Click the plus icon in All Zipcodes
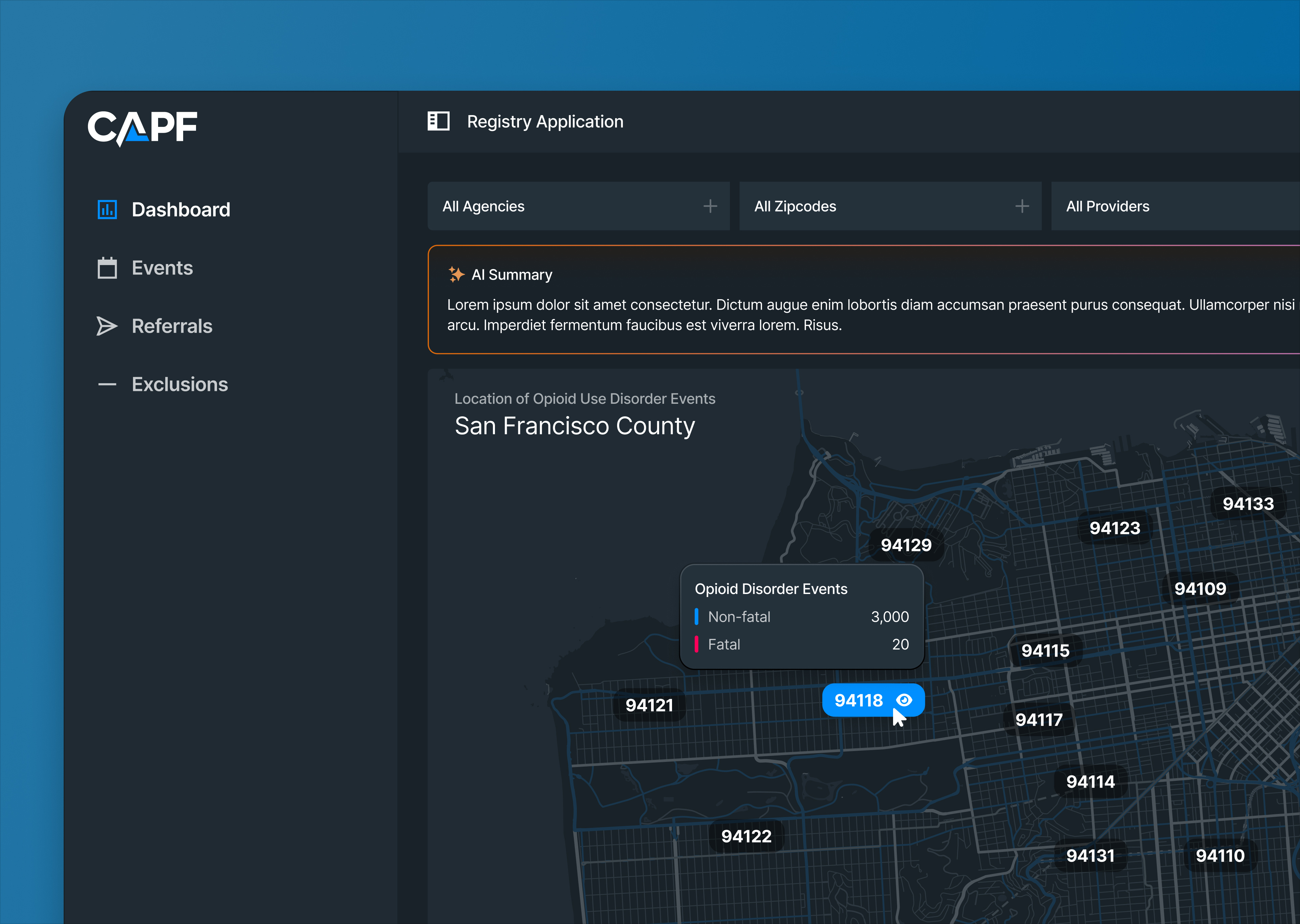The width and height of the screenshot is (1300, 924). click(x=1022, y=206)
